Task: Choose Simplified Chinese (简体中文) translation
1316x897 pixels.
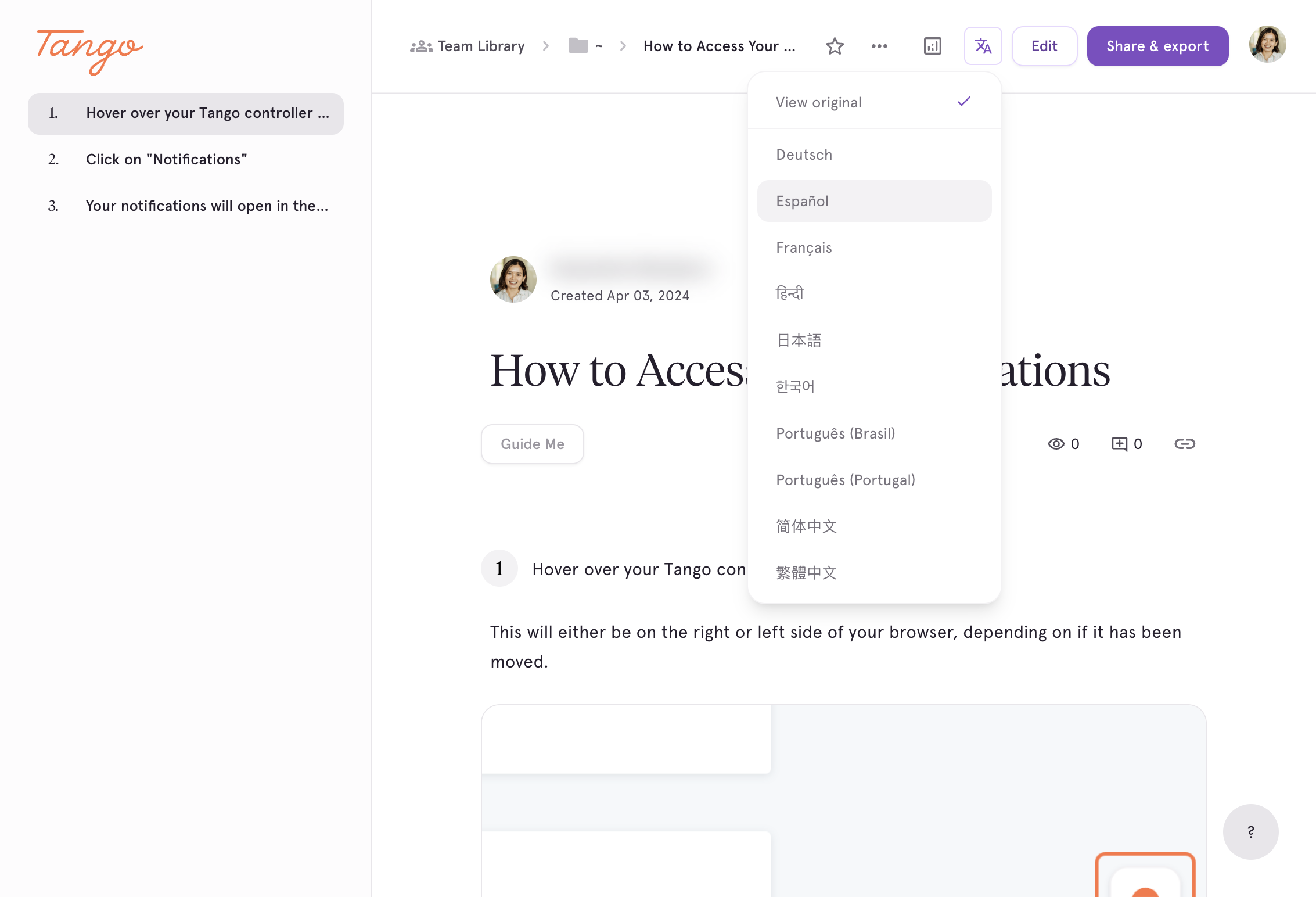Action: [x=874, y=526]
